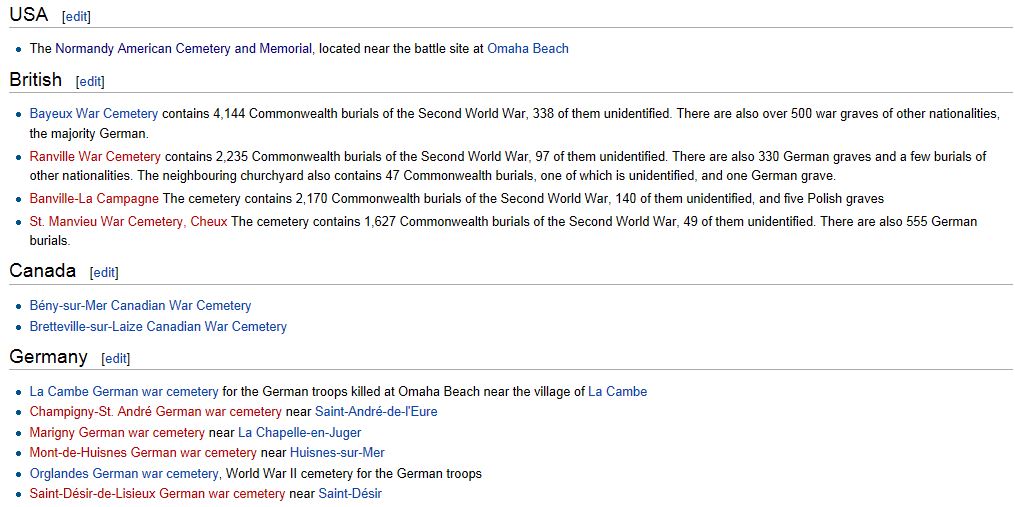The height and width of the screenshot is (507, 1015).
Task: Open the Ranville War Cemetery red link
Action: (x=95, y=157)
